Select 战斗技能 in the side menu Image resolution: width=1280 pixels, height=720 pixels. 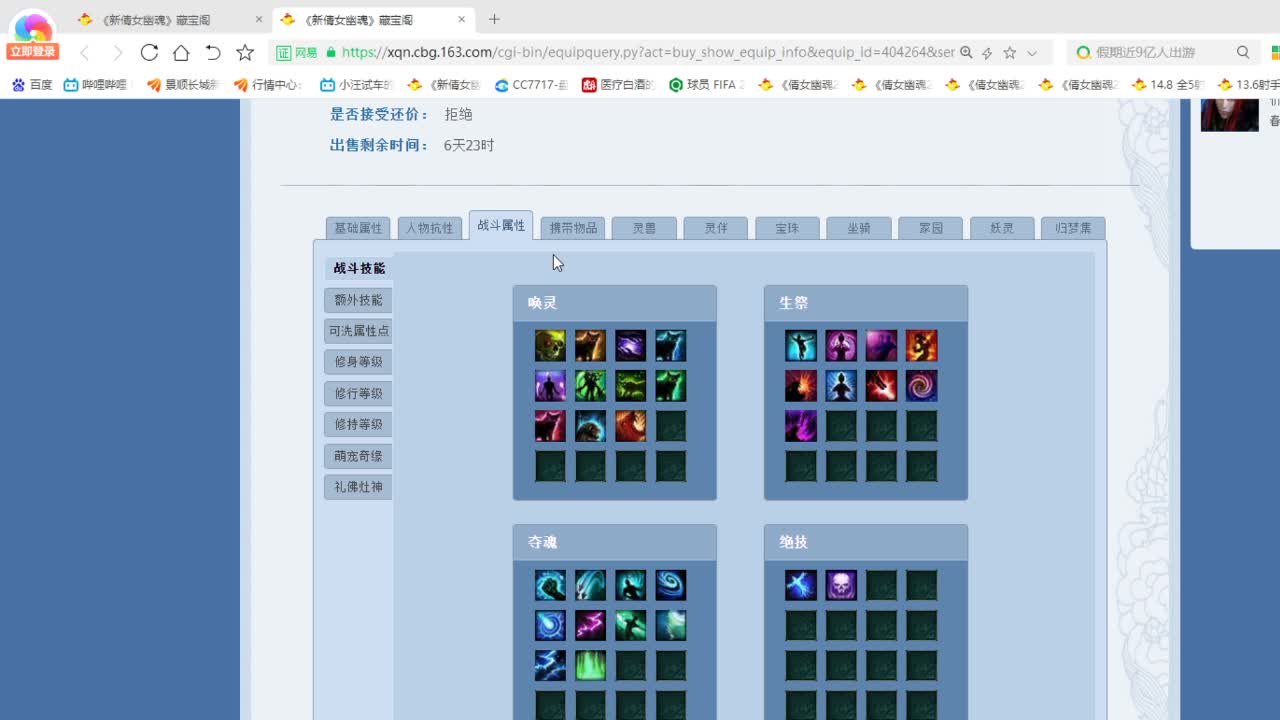coord(358,268)
